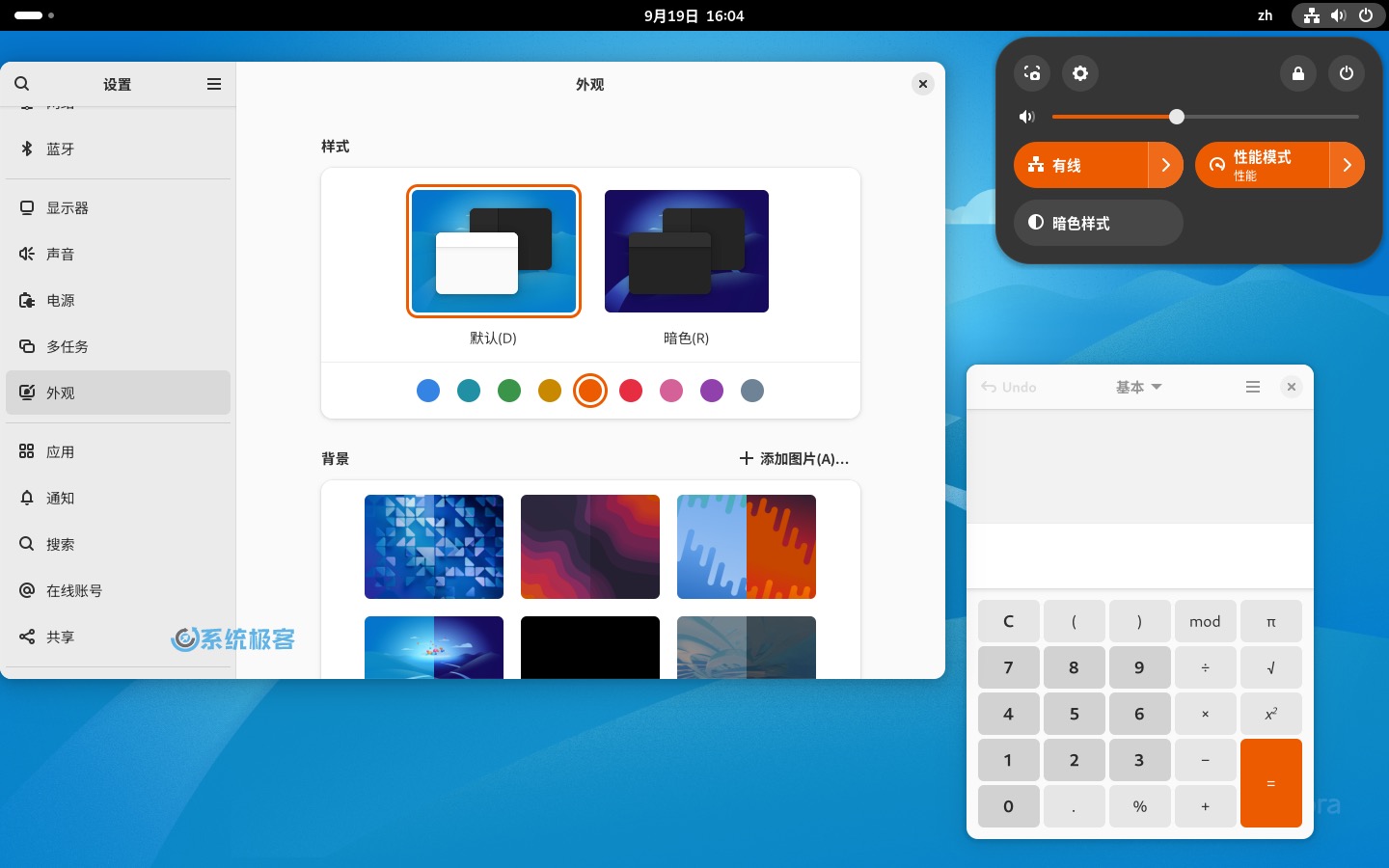Toggle 暗色样式 in quick settings
The width and height of the screenshot is (1389, 868).
click(1099, 223)
